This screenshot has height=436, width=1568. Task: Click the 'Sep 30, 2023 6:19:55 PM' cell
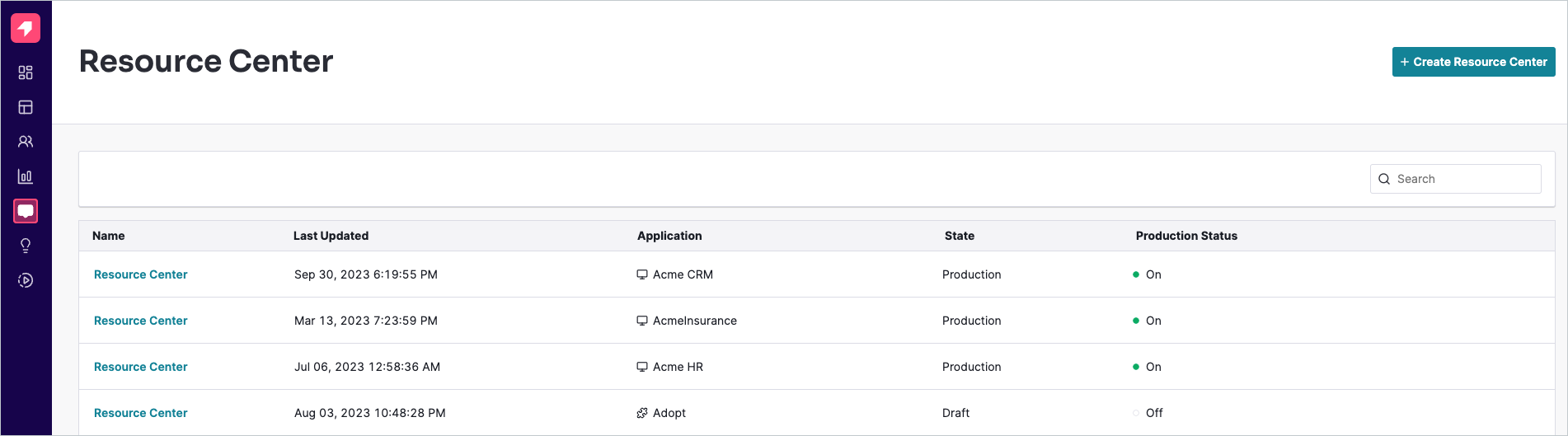(366, 274)
